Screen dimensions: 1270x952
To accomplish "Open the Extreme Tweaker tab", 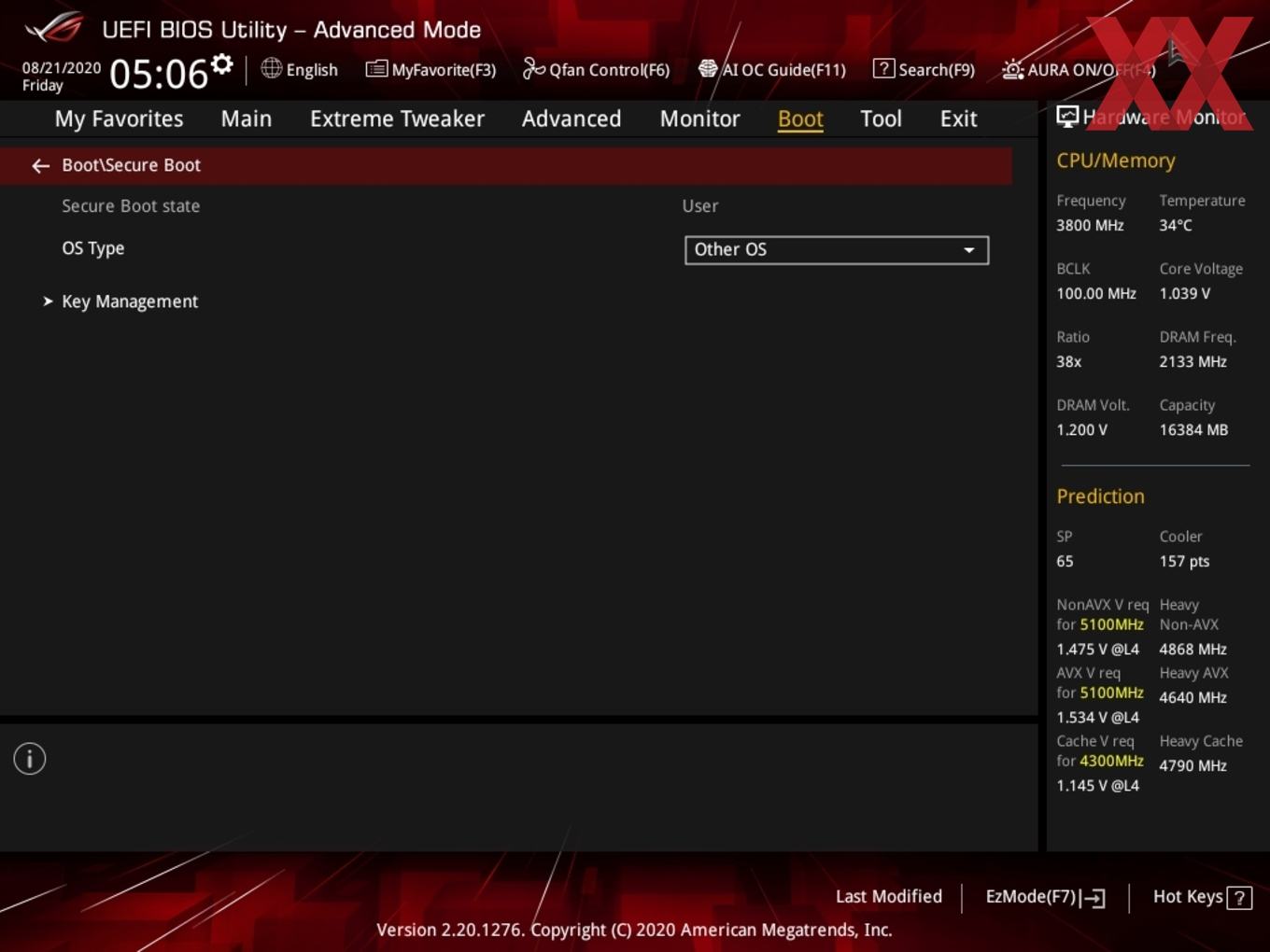I will pos(397,119).
